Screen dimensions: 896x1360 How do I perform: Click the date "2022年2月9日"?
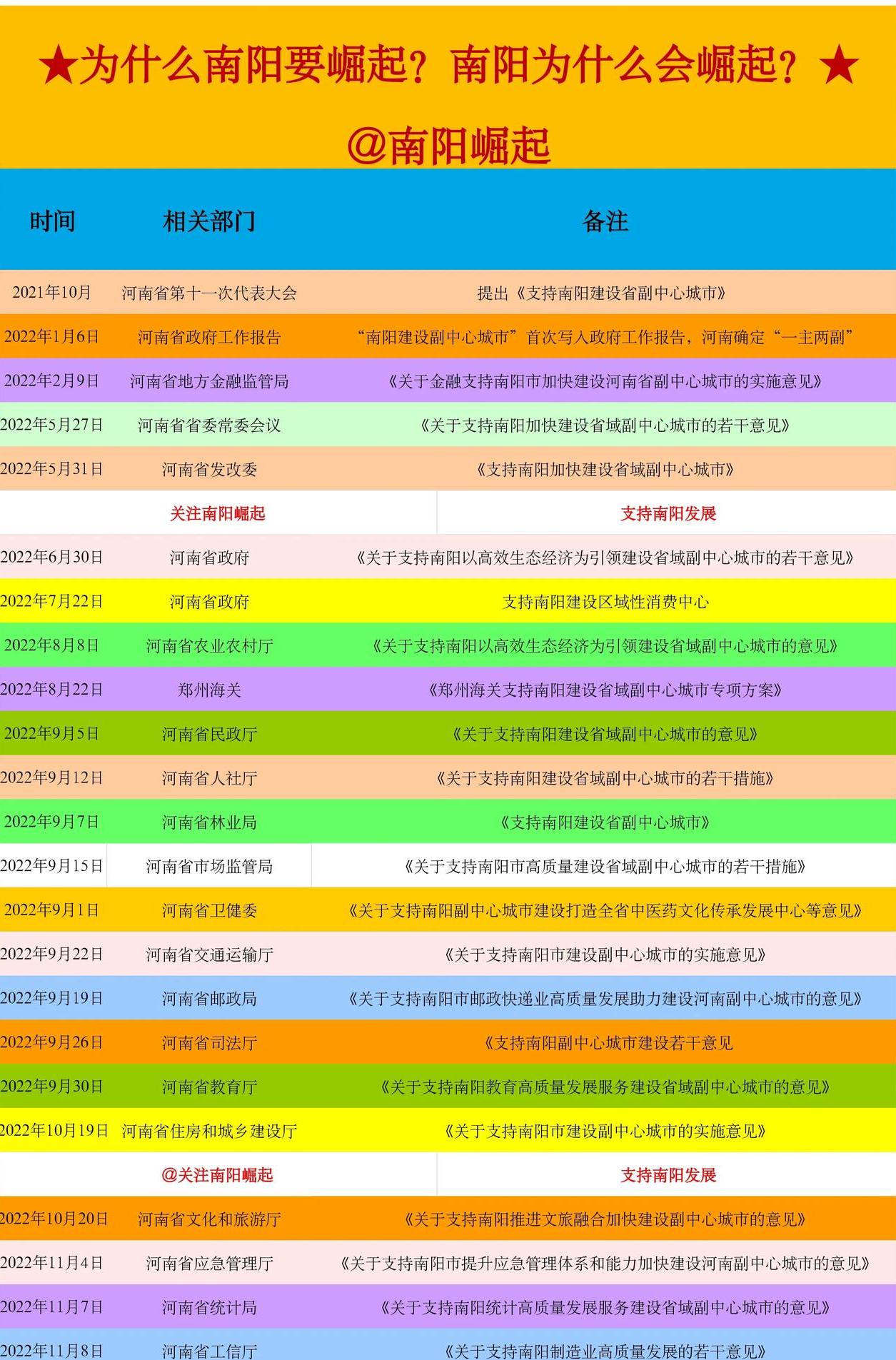[52, 381]
